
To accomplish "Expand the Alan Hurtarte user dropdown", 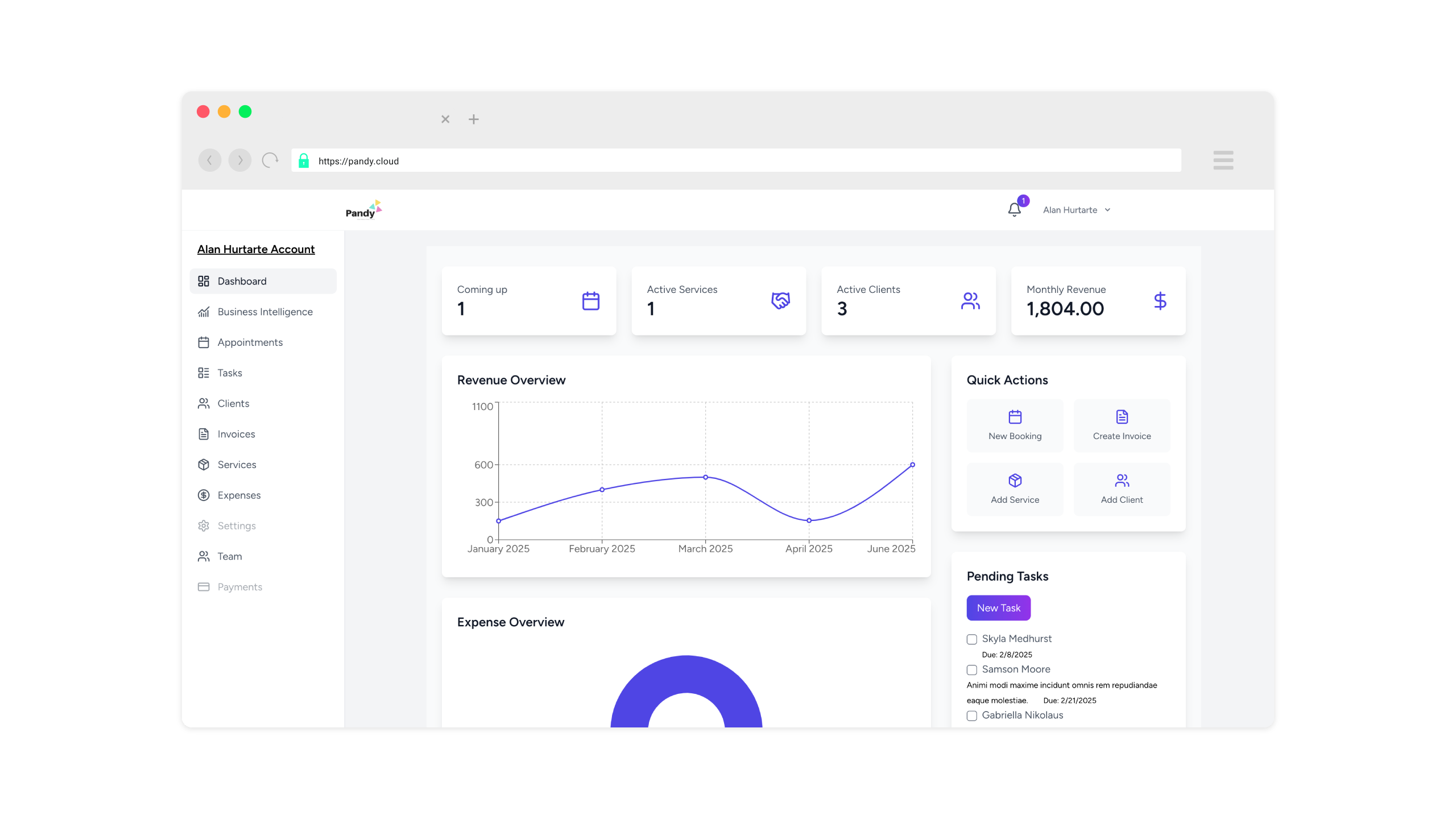I will tap(1077, 210).
